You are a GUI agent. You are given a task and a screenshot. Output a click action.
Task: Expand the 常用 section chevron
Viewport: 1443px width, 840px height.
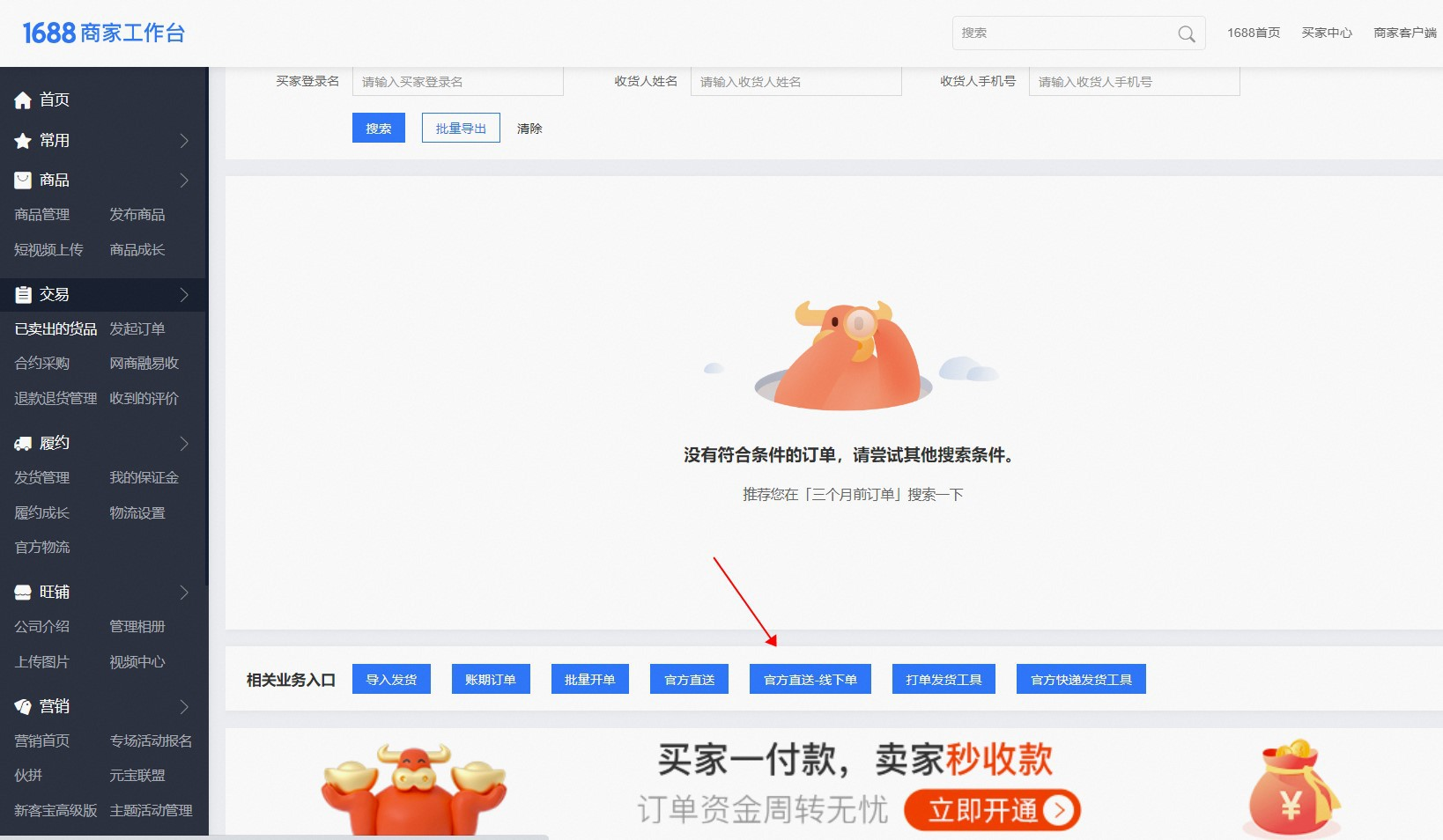tap(184, 141)
